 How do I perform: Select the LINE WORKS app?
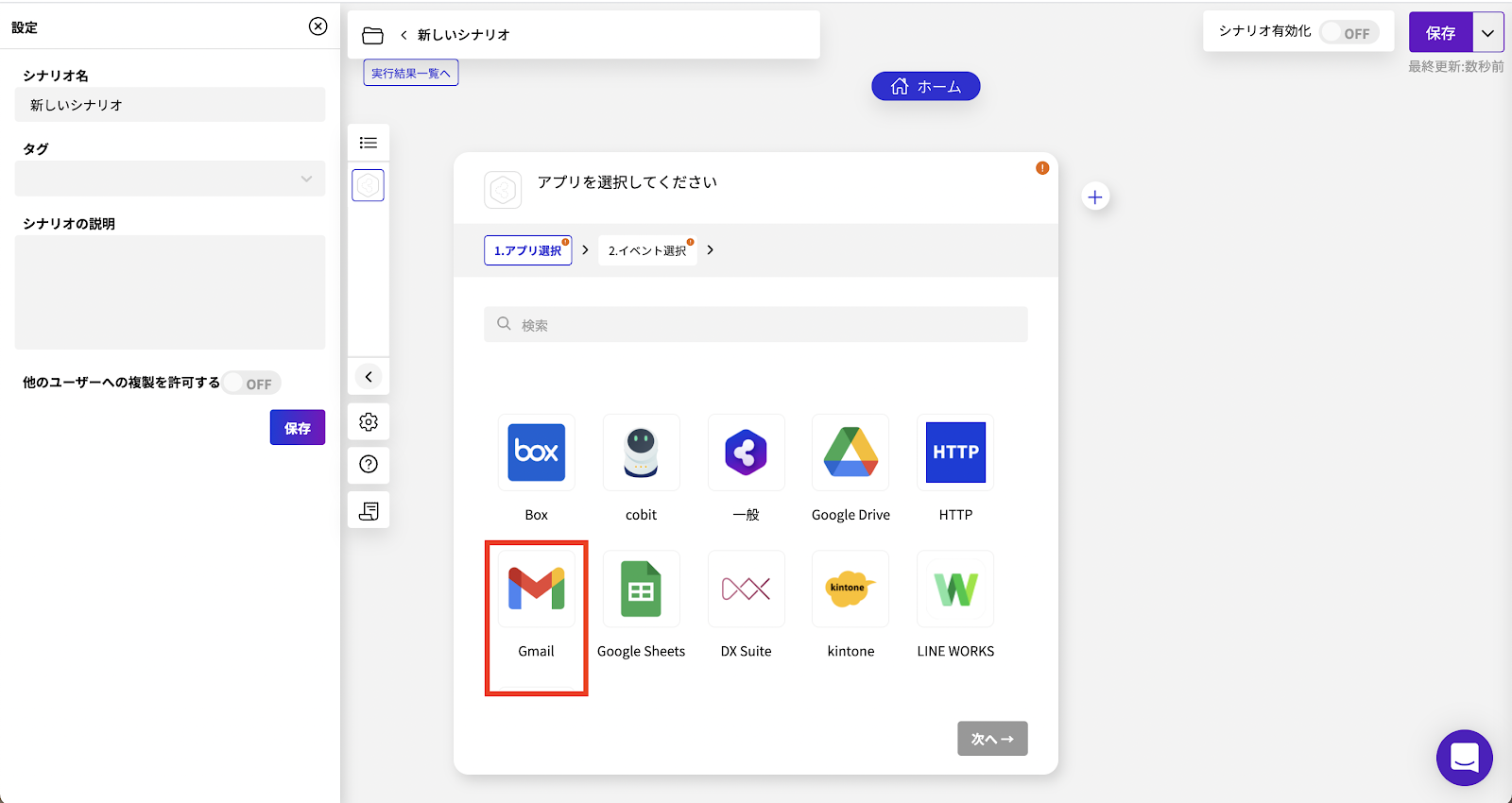[955, 589]
